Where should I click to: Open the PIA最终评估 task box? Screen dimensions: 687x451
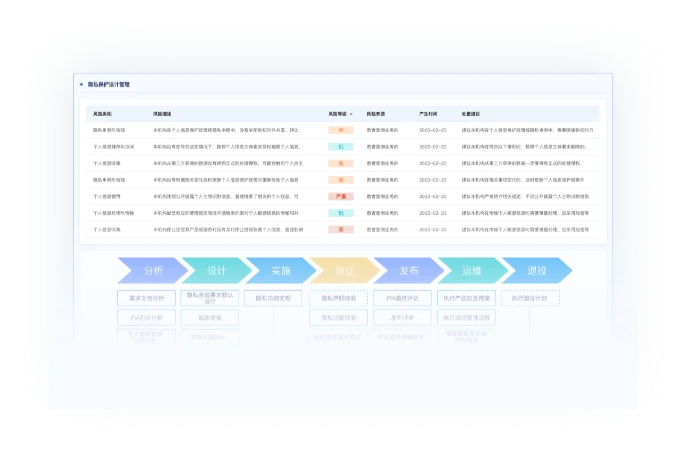coord(402,298)
